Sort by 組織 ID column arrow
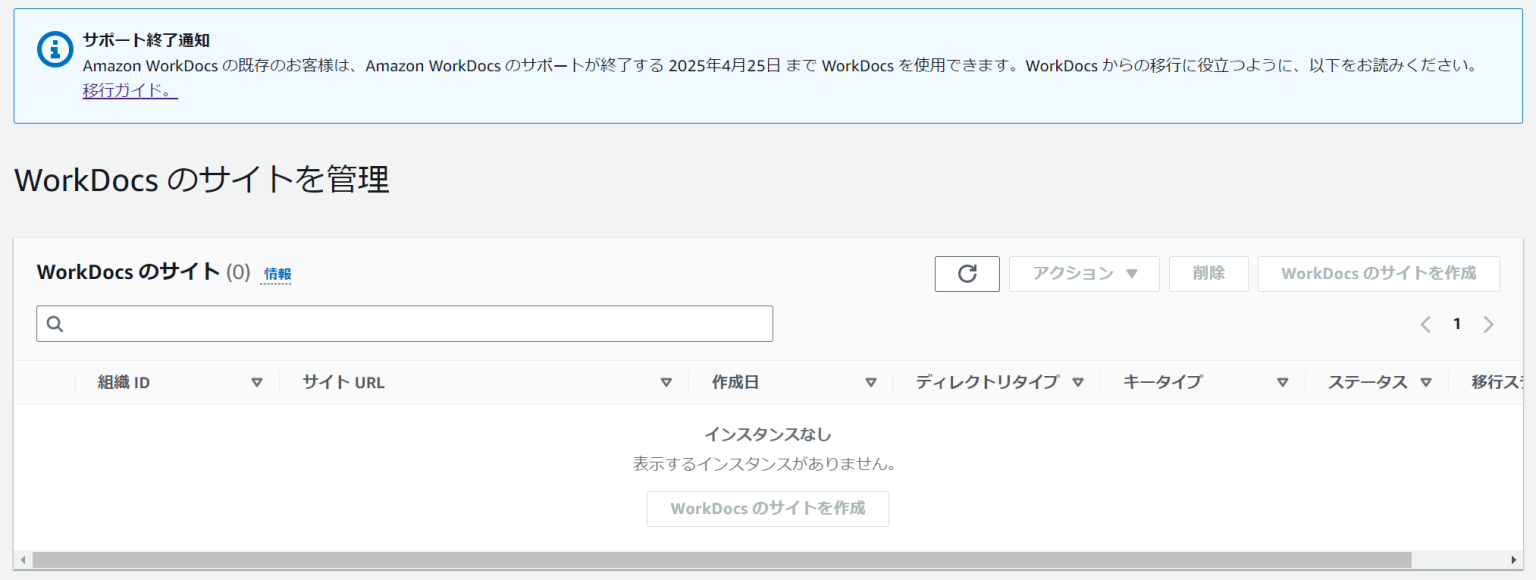The image size is (1536, 580). click(257, 382)
